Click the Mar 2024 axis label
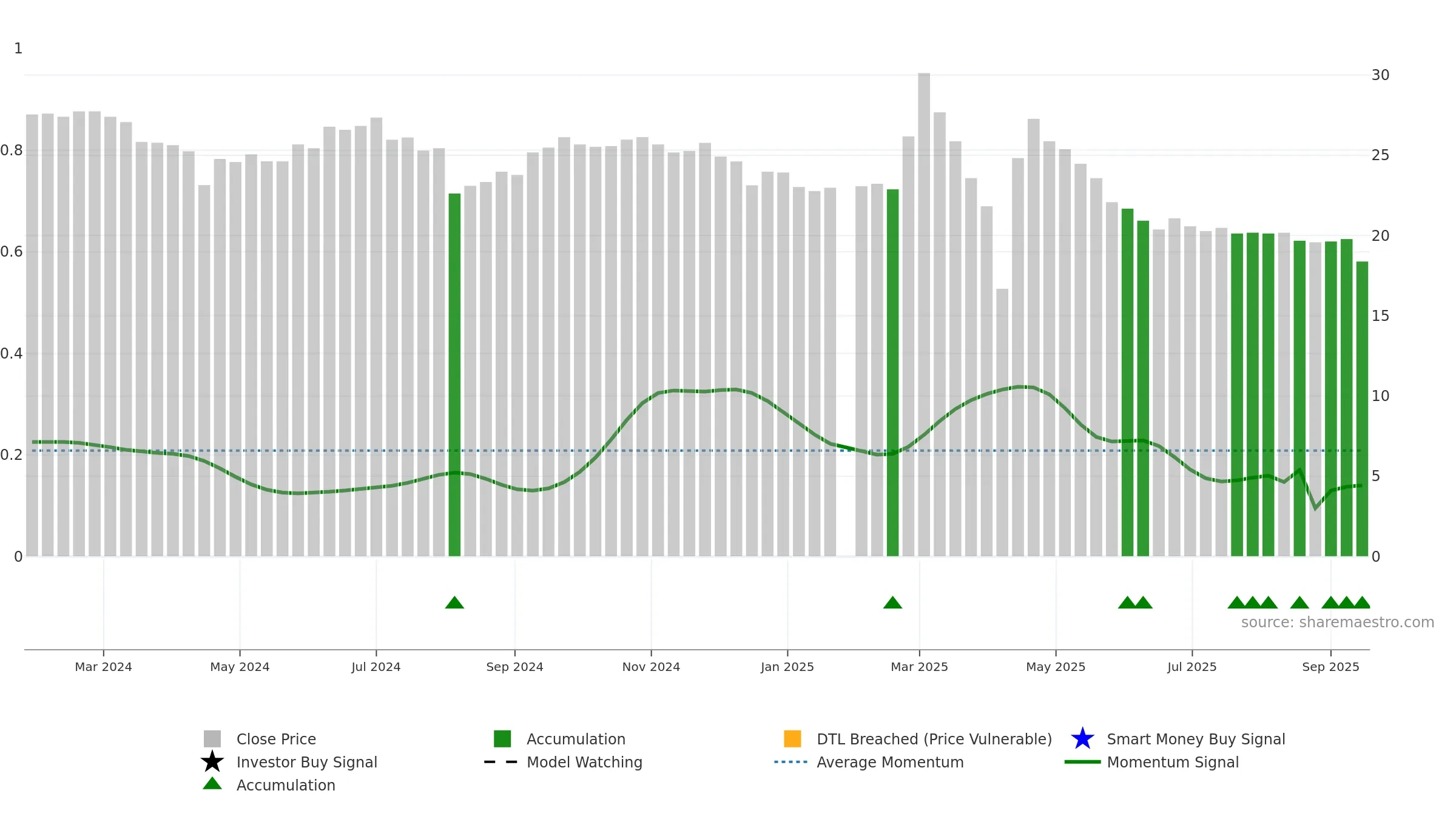This screenshot has width=1456, height=819. [103, 667]
